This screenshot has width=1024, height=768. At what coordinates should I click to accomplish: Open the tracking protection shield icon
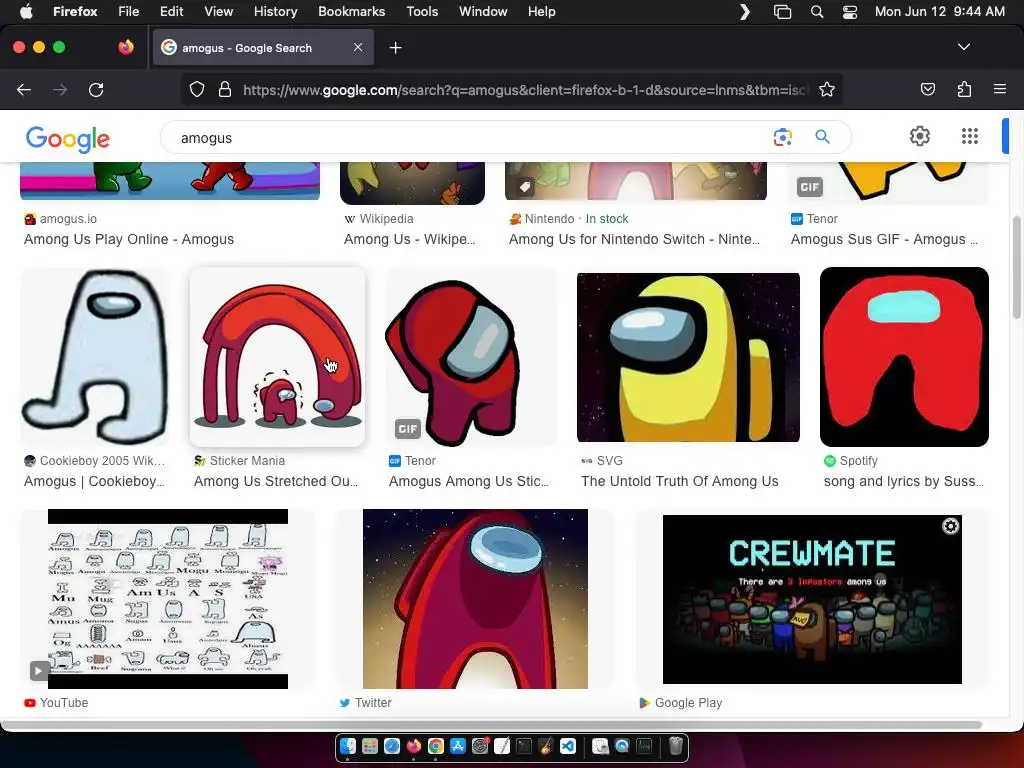pyautogui.click(x=197, y=89)
